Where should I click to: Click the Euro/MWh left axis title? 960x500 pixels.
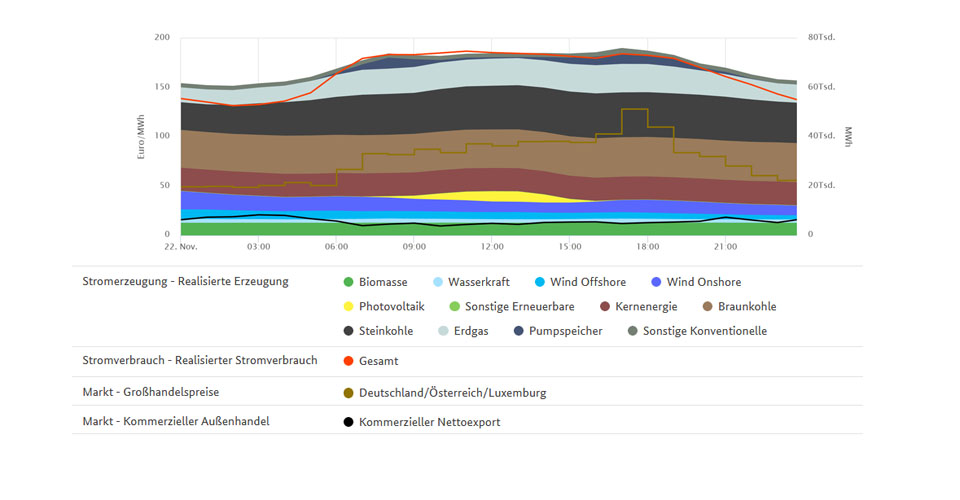pyautogui.click(x=141, y=137)
